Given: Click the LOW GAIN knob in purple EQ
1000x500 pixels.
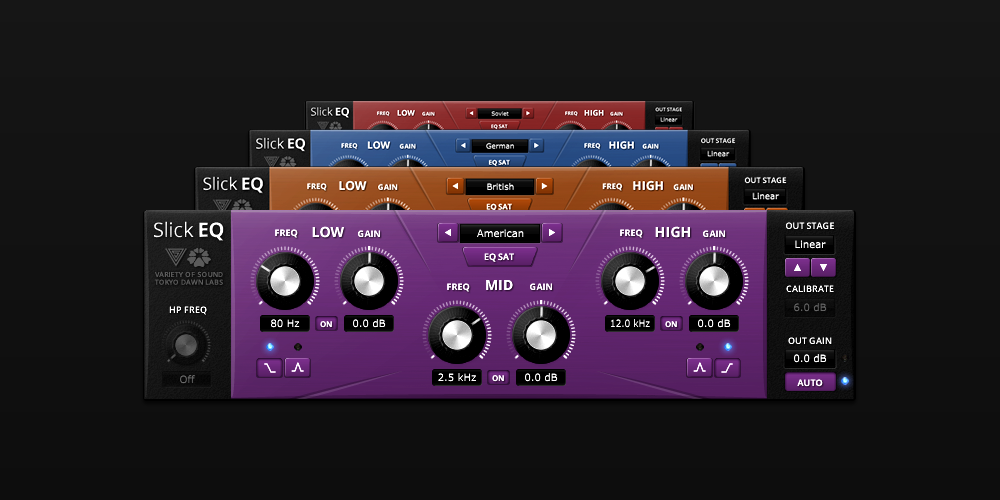Looking at the screenshot, I should click(x=369, y=281).
